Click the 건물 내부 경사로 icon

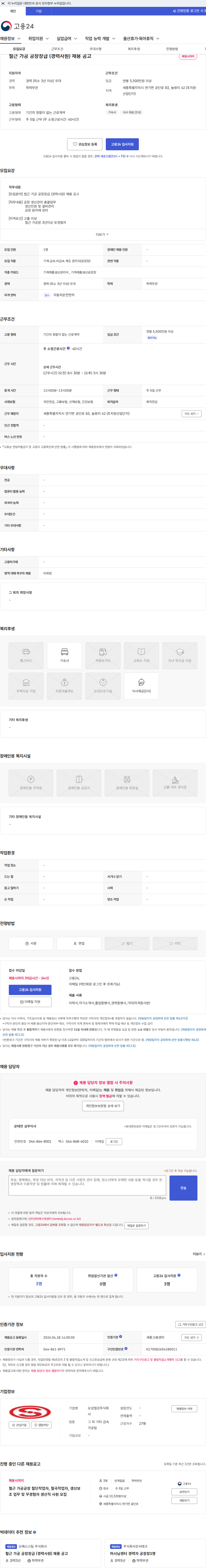coord(175,783)
